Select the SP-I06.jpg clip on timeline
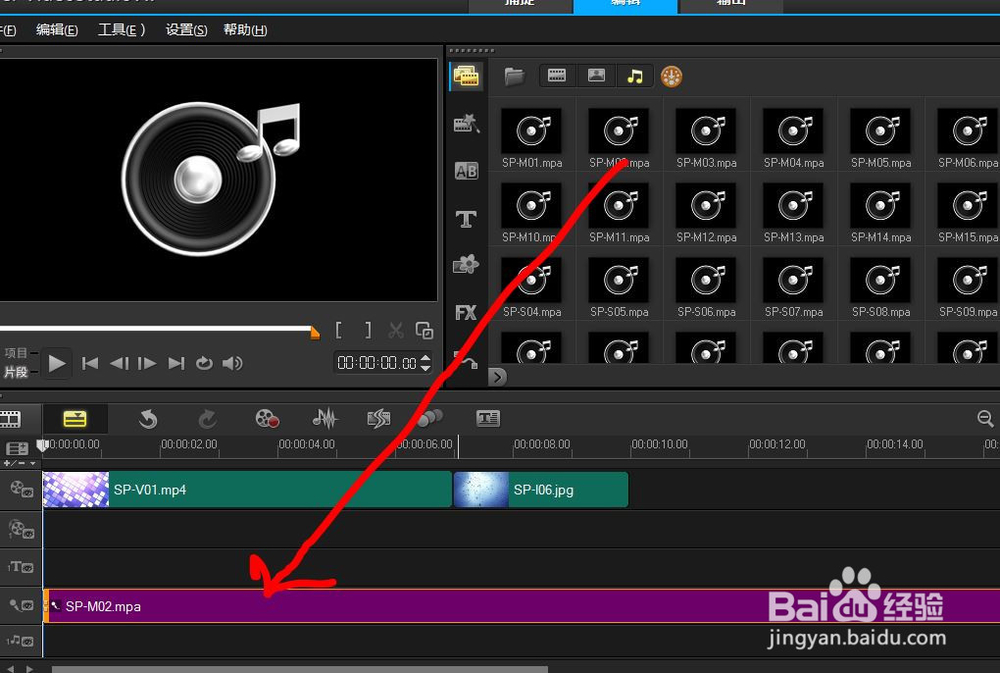The width and height of the screenshot is (1000, 673). (x=541, y=490)
